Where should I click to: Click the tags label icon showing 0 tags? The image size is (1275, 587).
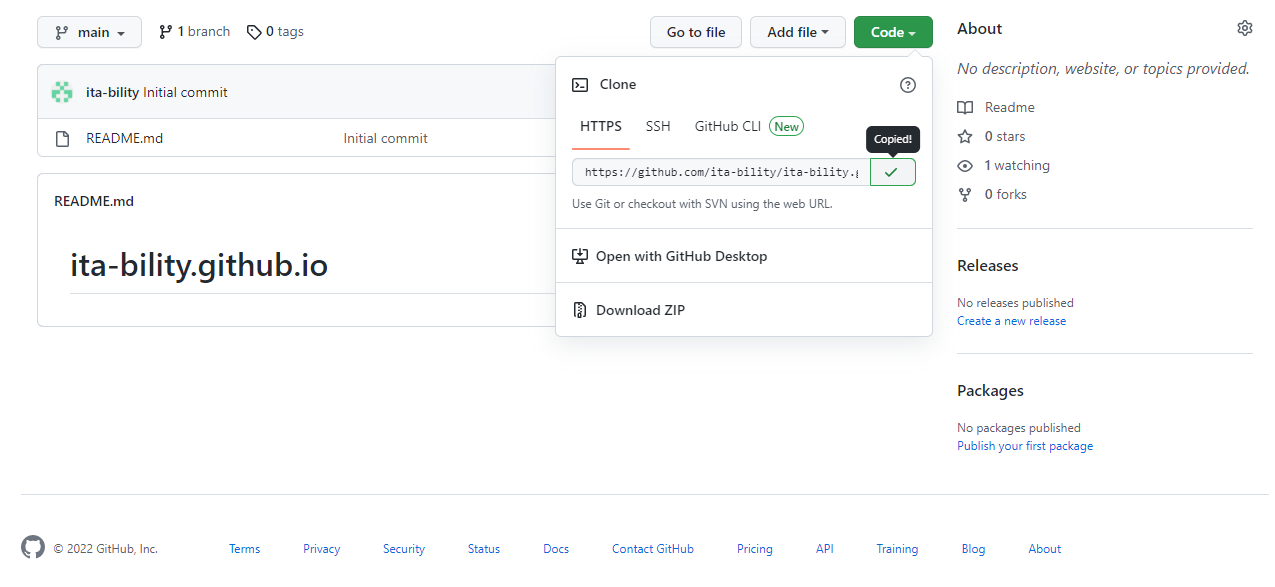(254, 31)
